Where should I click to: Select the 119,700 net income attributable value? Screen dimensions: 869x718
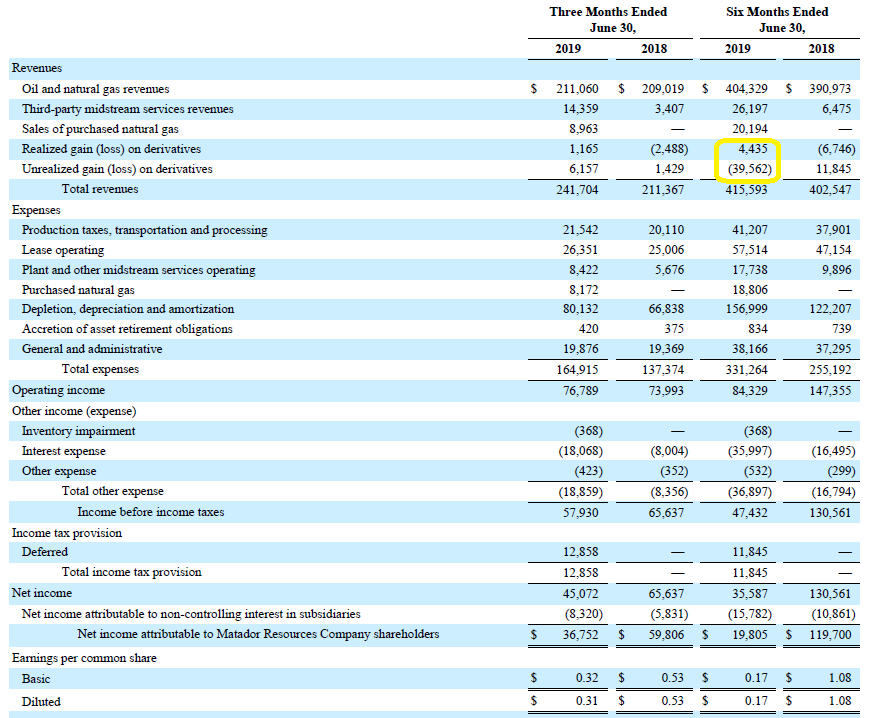pyautogui.click(x=830, y=634)
